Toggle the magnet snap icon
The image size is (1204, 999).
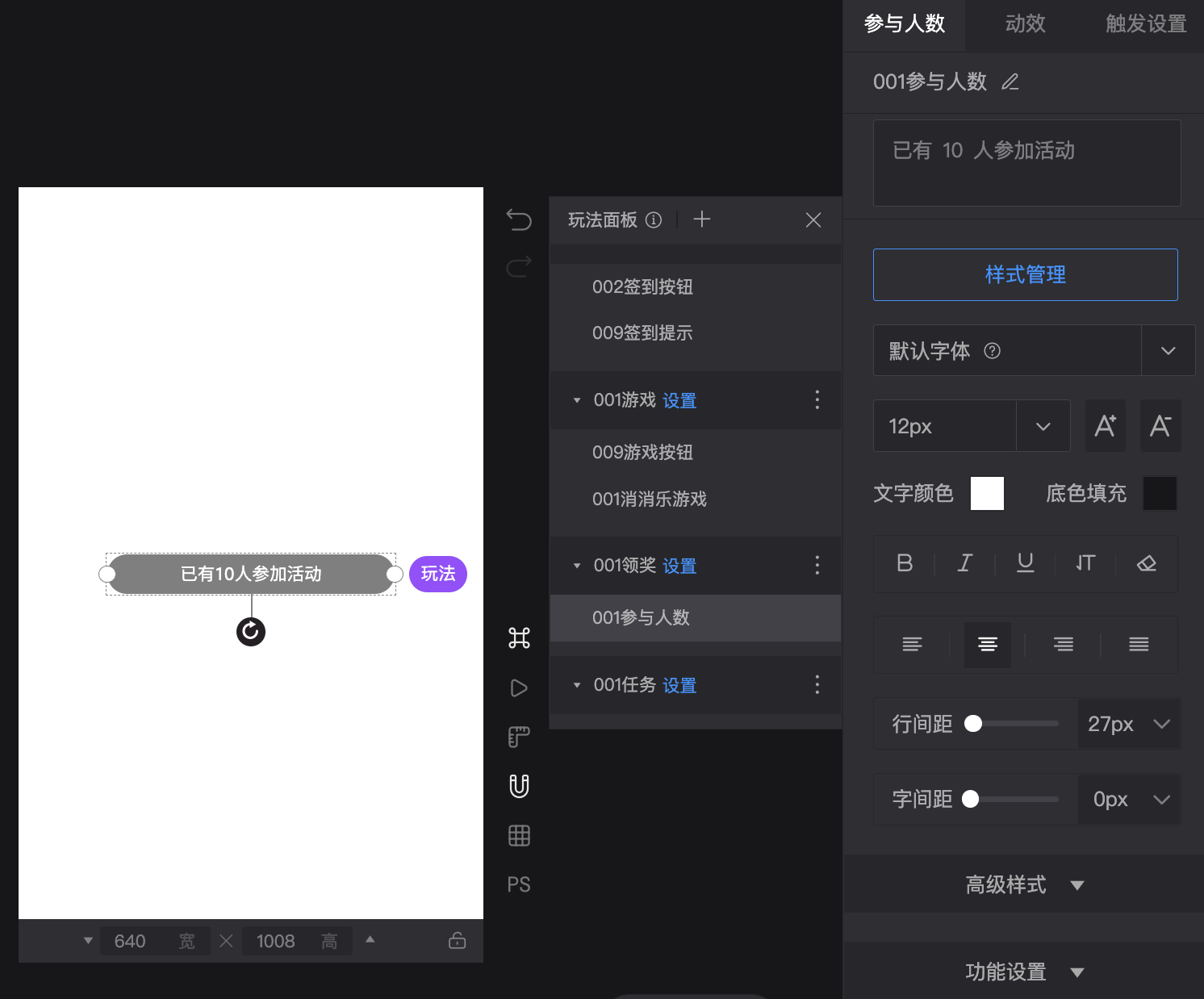click(519, 786)
